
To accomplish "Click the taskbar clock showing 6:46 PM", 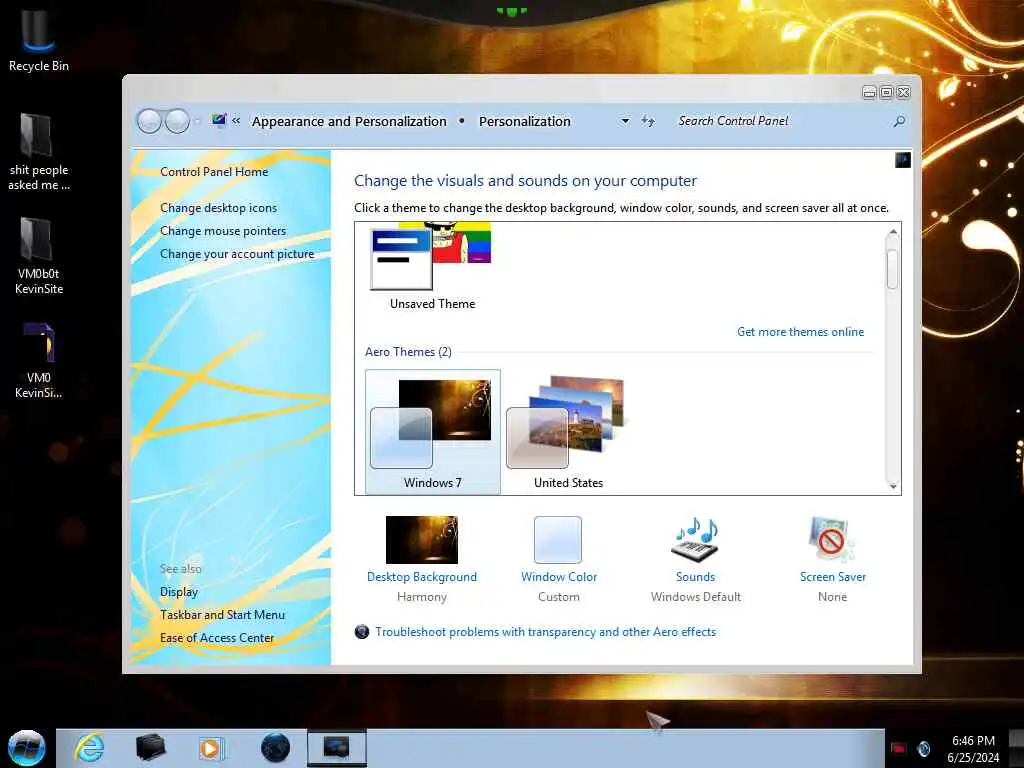I will pyautogui.click(x=973, y=749).
